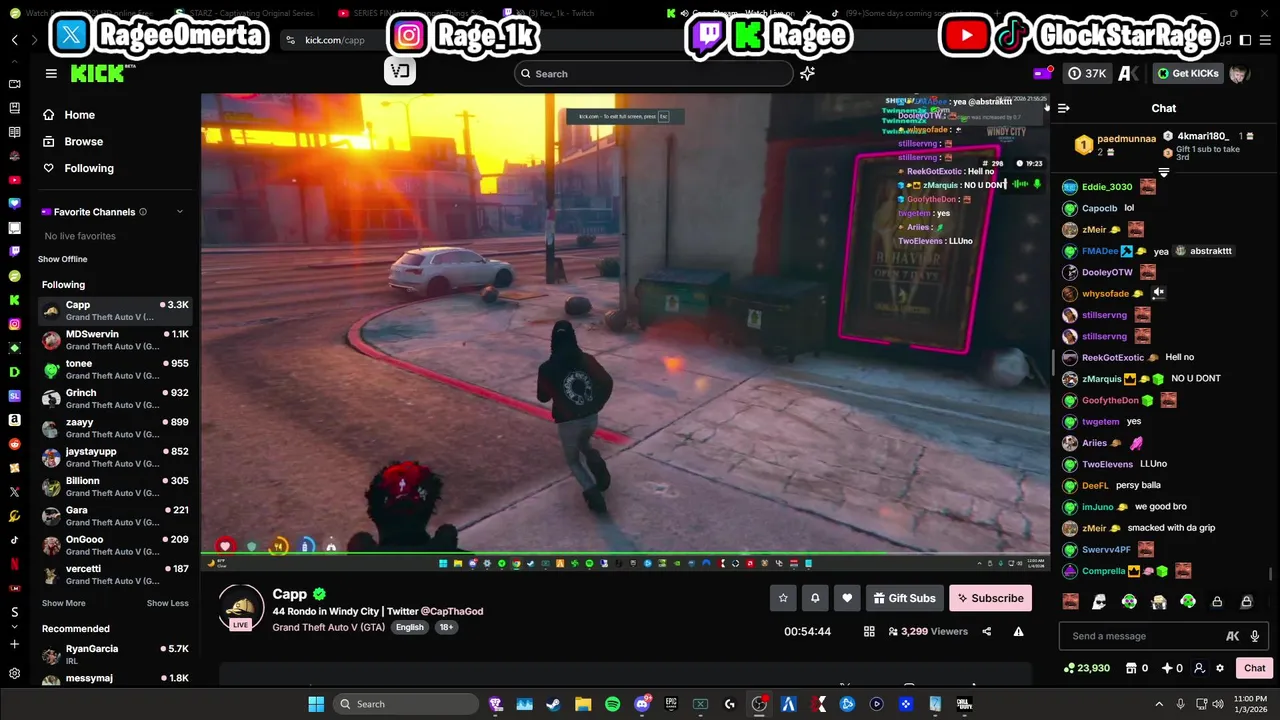
Task: Open the grid multi-view icon
Action: point(869,631)
